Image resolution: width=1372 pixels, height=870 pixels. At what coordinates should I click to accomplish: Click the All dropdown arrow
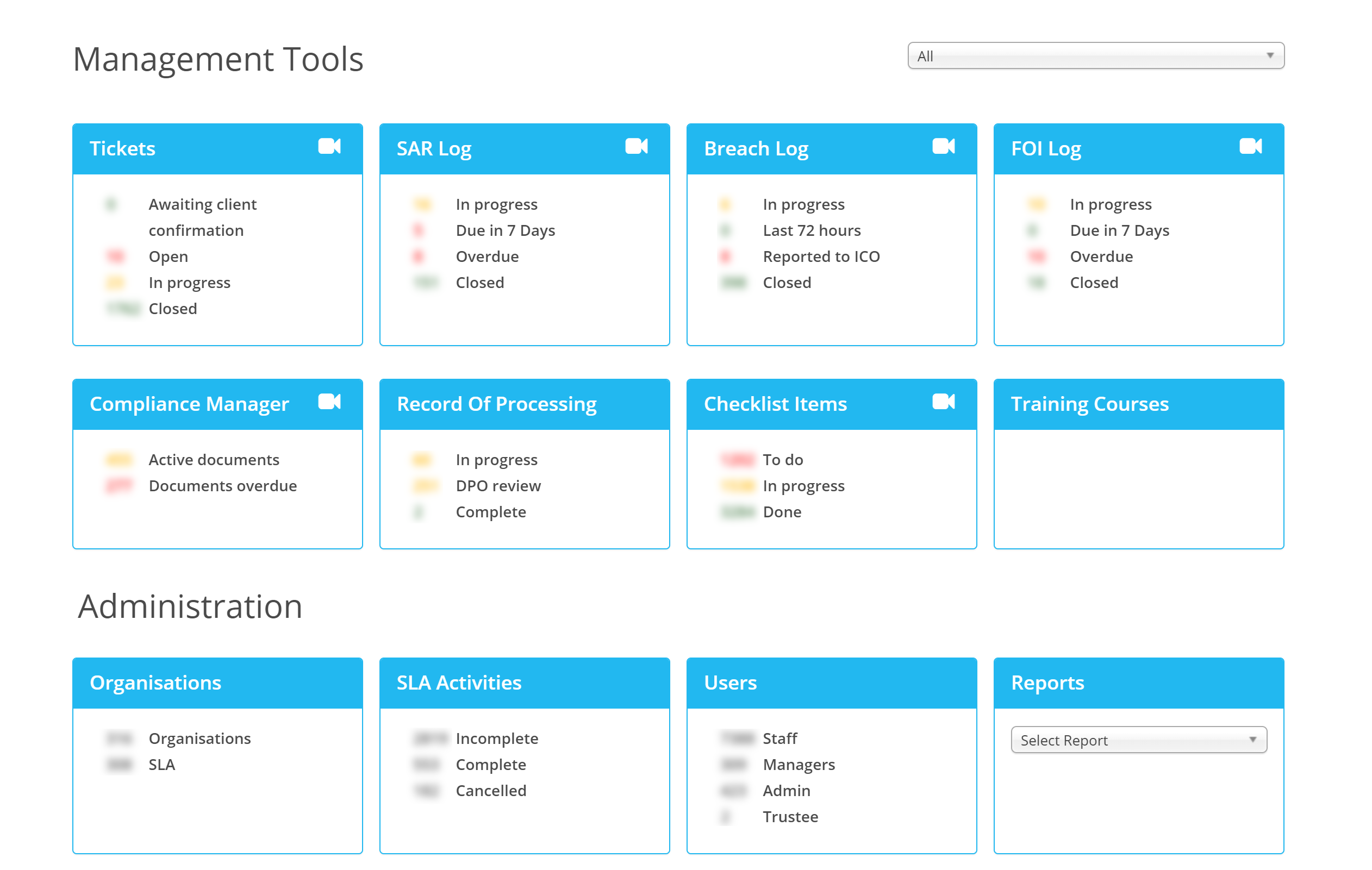1269,56
